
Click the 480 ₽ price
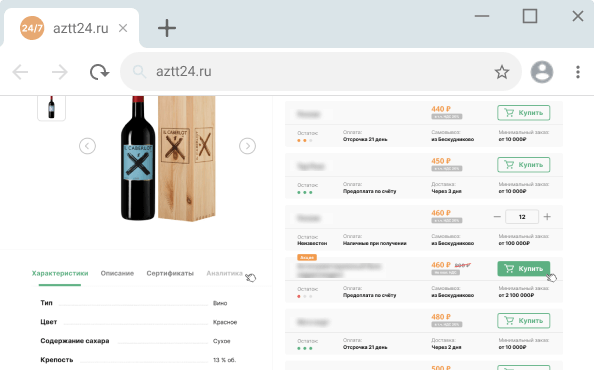(x=441, y=317)
